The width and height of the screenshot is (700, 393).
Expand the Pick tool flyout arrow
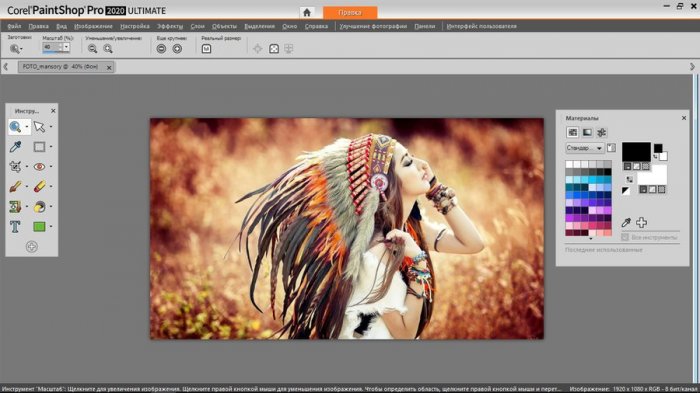point(50,127)
